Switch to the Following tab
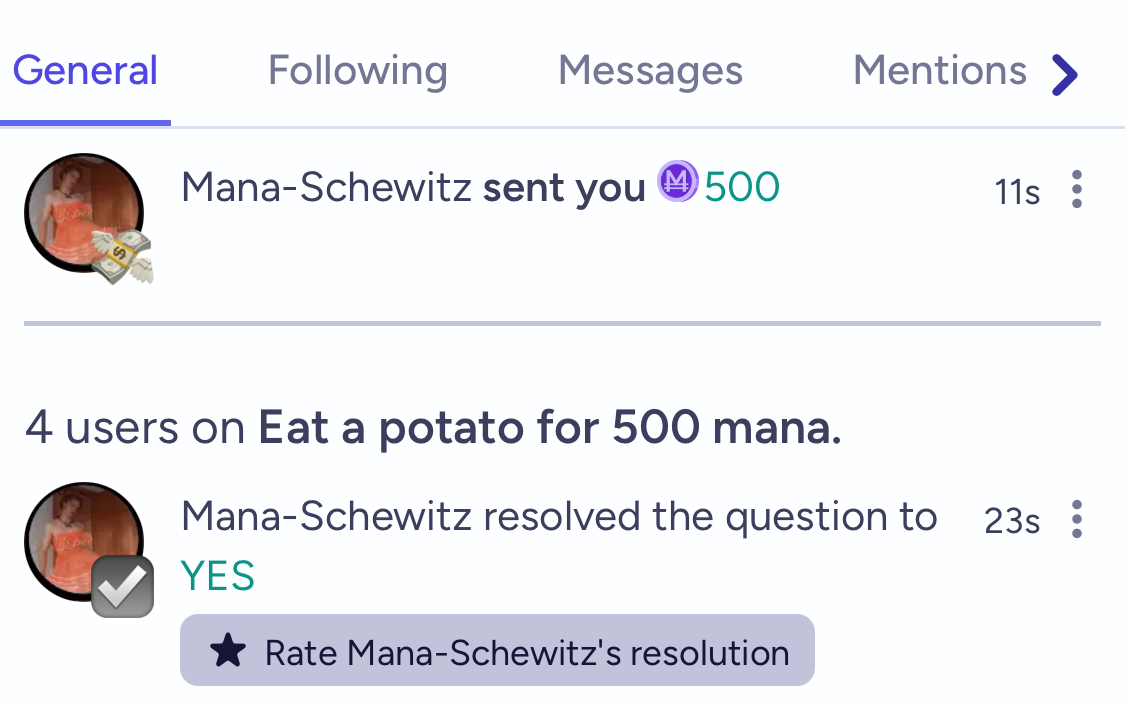This screenshot has width=1125, height=708. pos(357,71)
